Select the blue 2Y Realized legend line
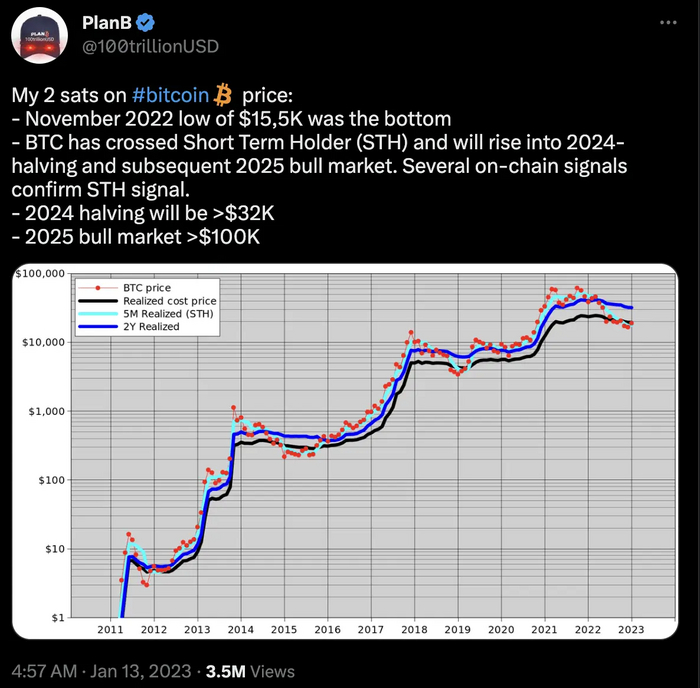Screen dimensions: 700x688 [98, 326]
